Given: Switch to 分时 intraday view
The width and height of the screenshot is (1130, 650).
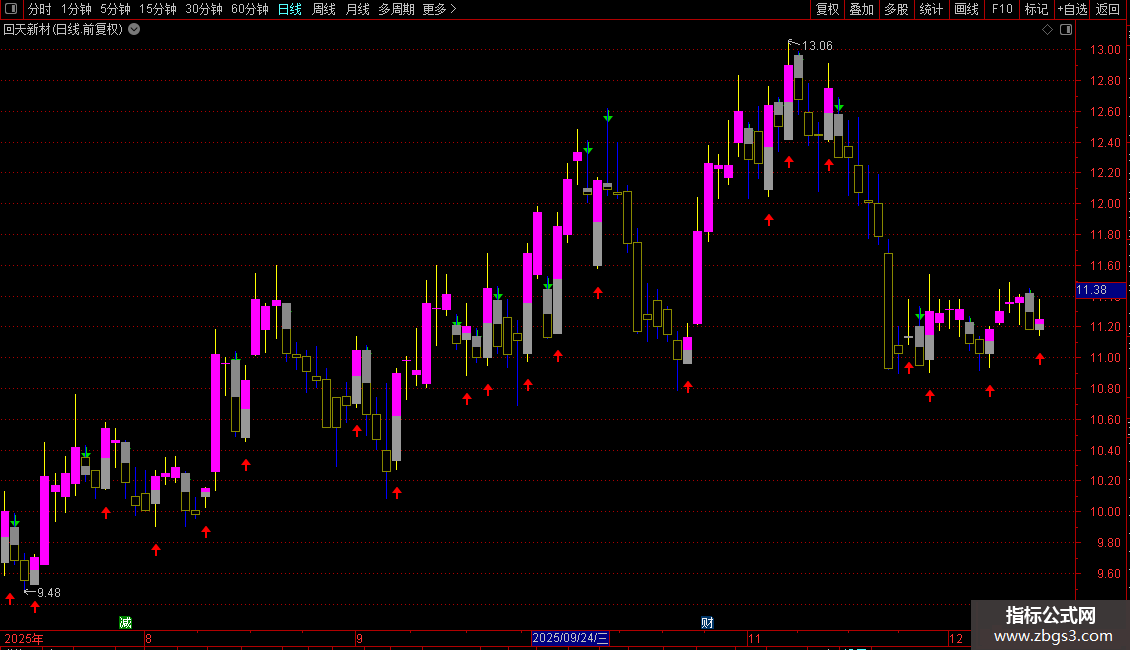Looking at the screenshot, I should (x=40, y=9).
